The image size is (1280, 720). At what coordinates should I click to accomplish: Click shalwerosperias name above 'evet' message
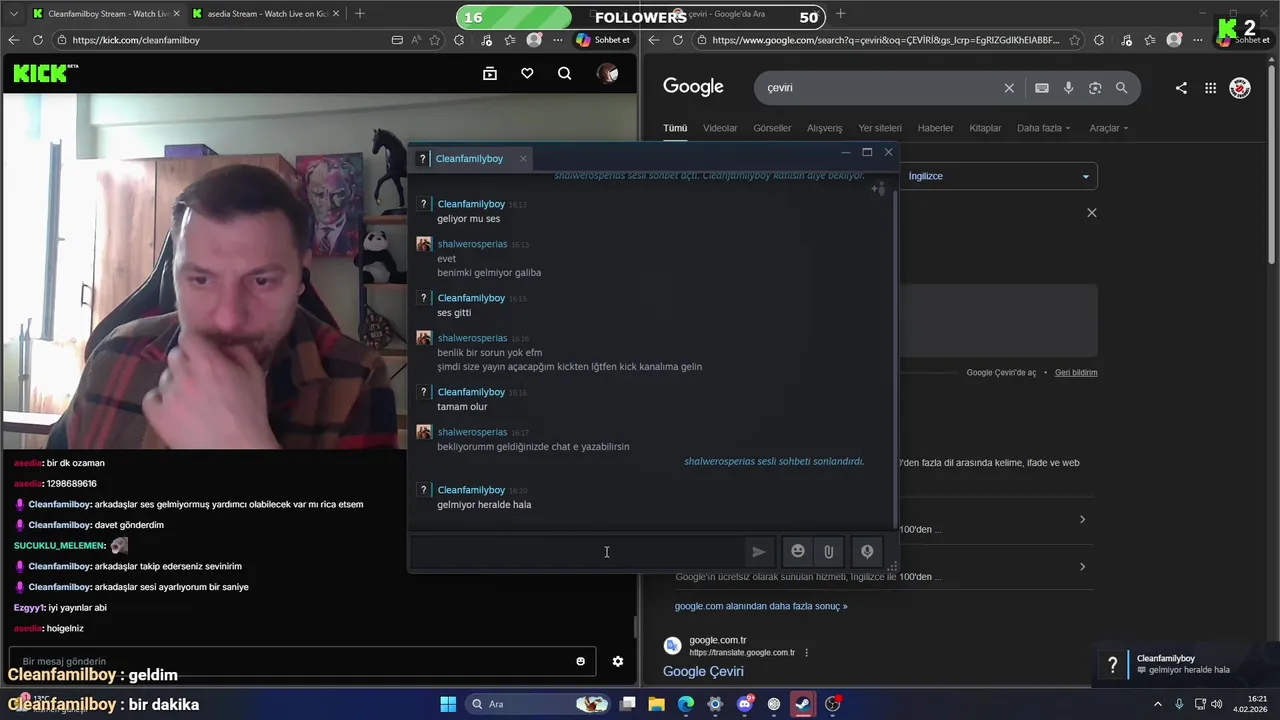point(472,244)
